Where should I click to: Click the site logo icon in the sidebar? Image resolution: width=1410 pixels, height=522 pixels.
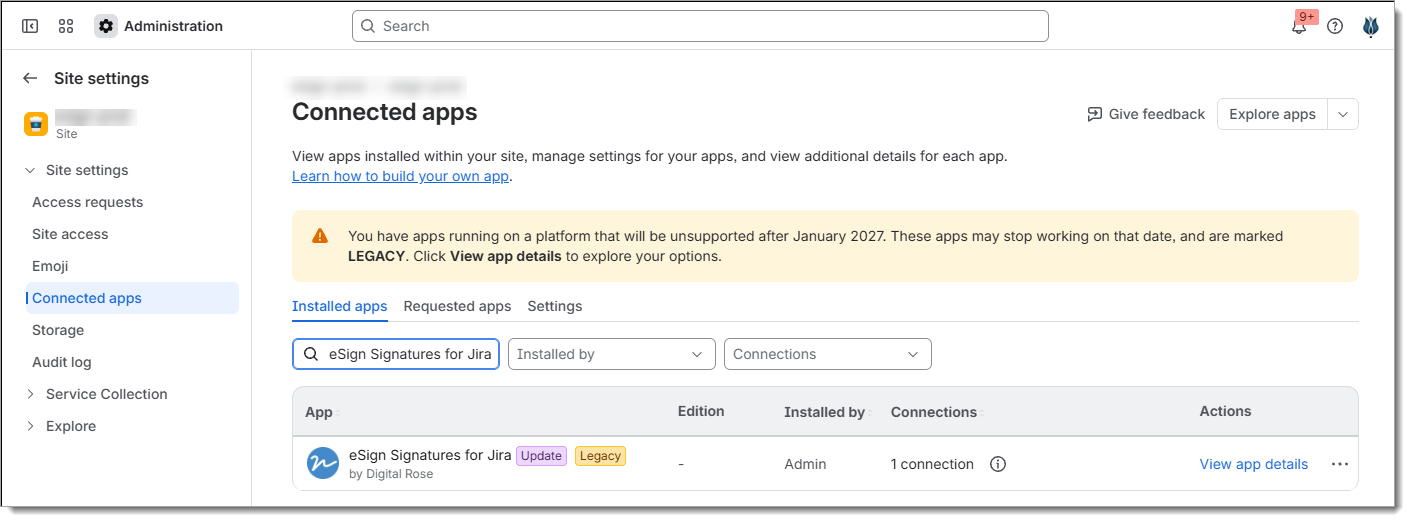point(36,124)
